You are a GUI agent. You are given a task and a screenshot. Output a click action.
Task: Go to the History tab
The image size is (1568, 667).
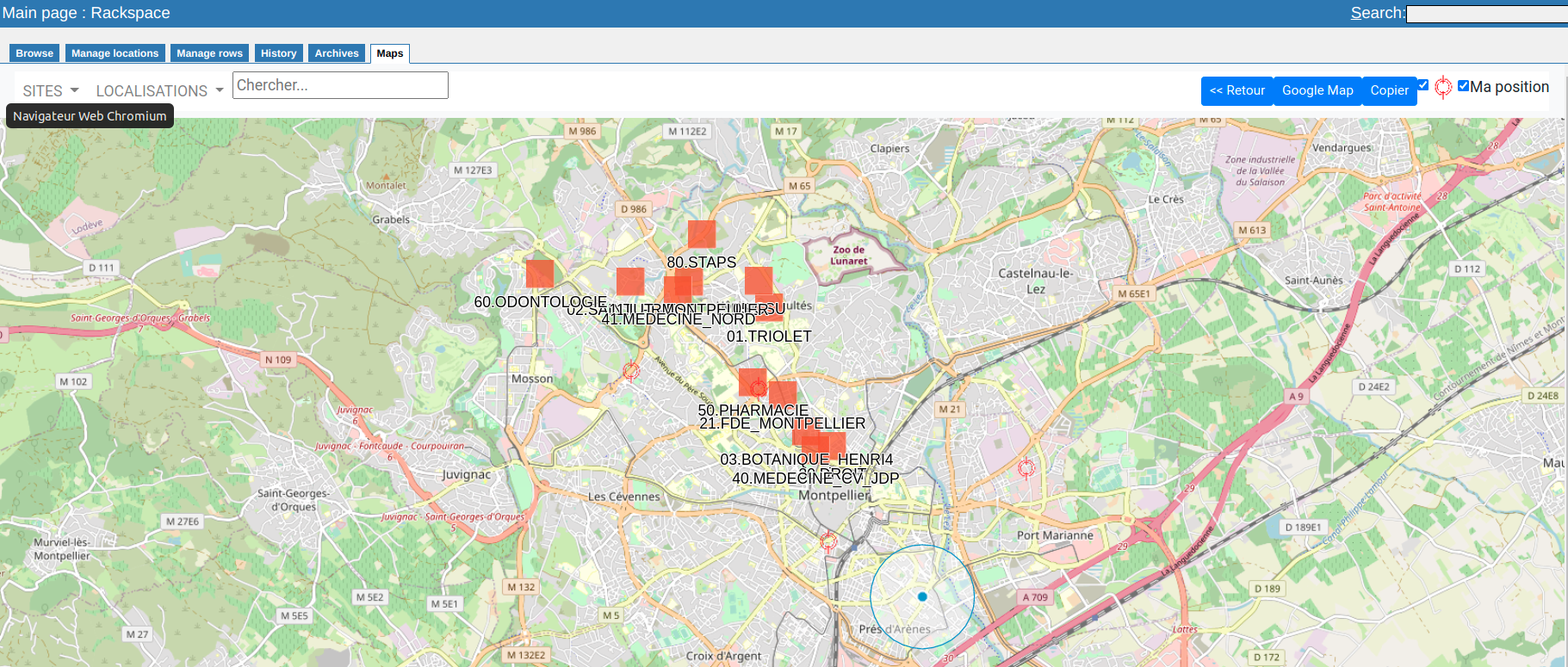coord(278,53)
